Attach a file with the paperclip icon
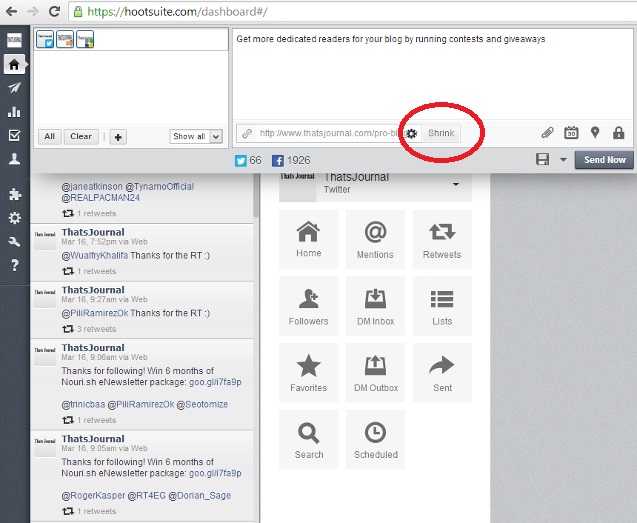Image resolution: width=637 pixels, height=523 pixels. coord(548,133)
